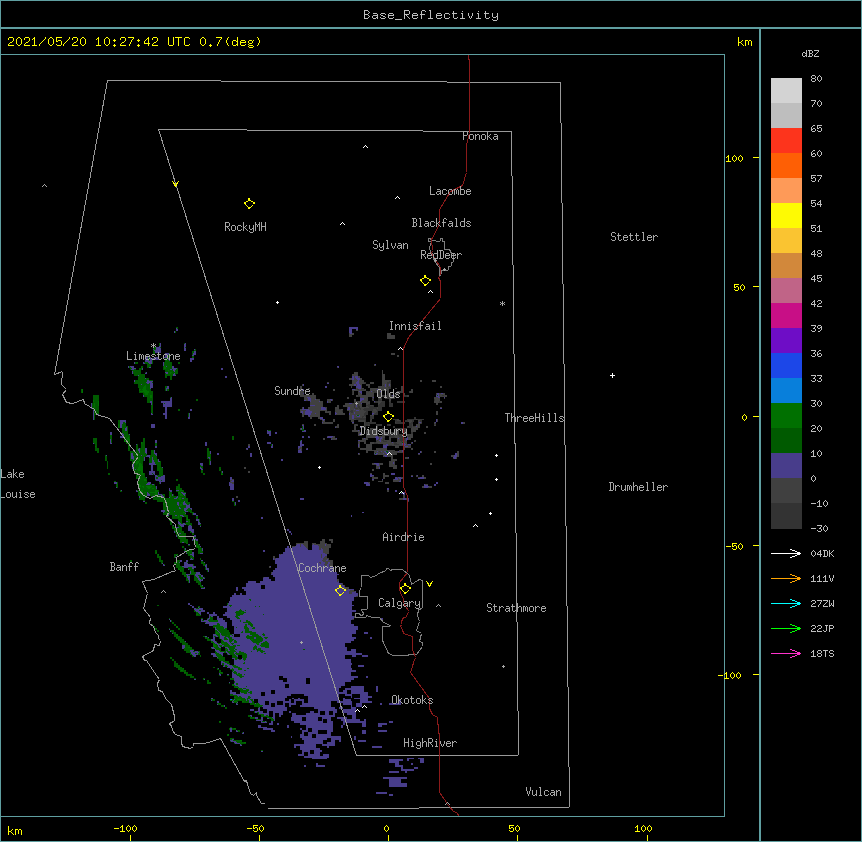Click the cyan 27ZW arrow in legend
Image resolution: width=862 pixels, height=842 pixels.
click(x=786, y=603)
